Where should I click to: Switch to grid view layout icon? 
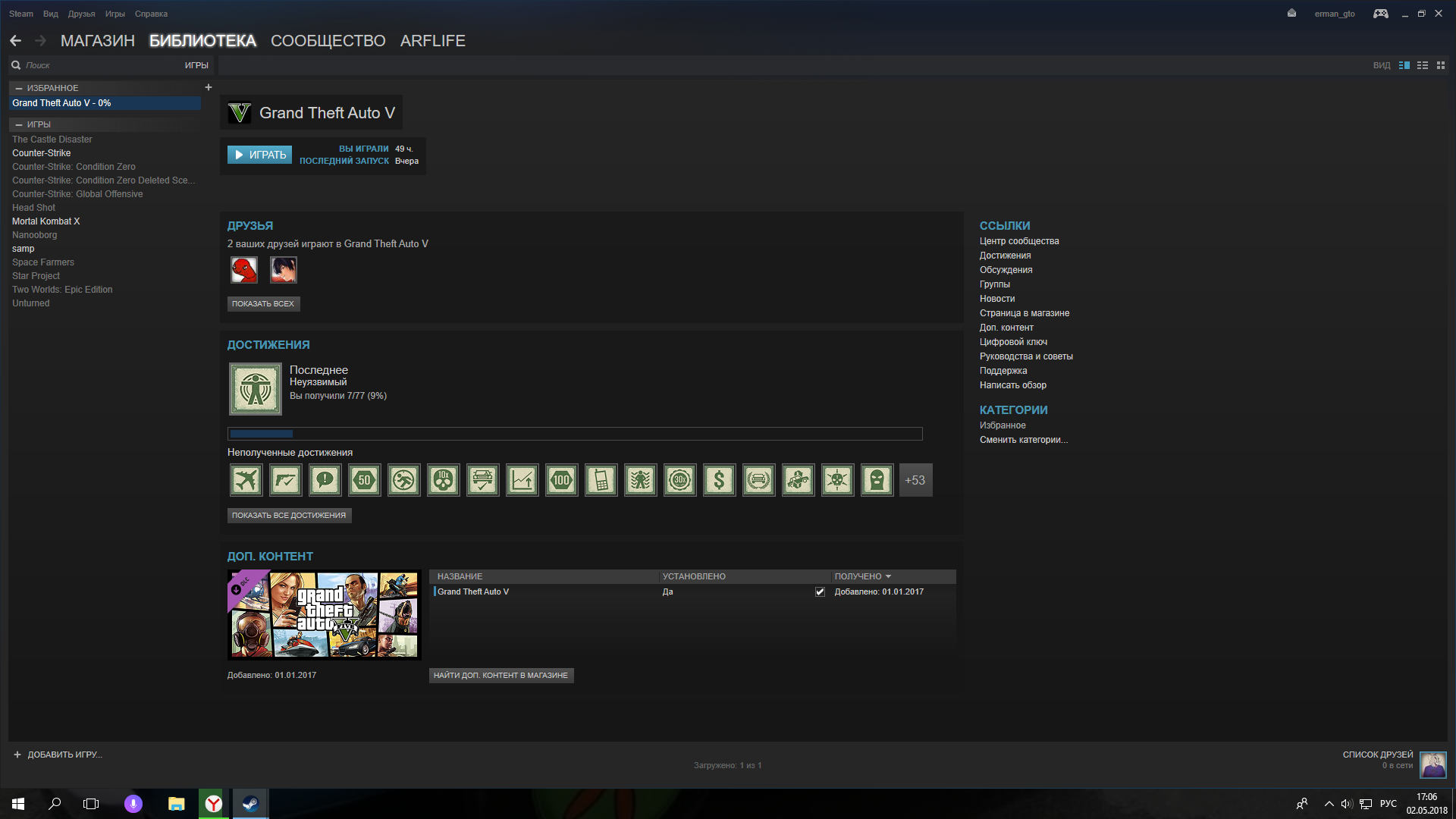pyautogui.click(x=1441, y=65)
